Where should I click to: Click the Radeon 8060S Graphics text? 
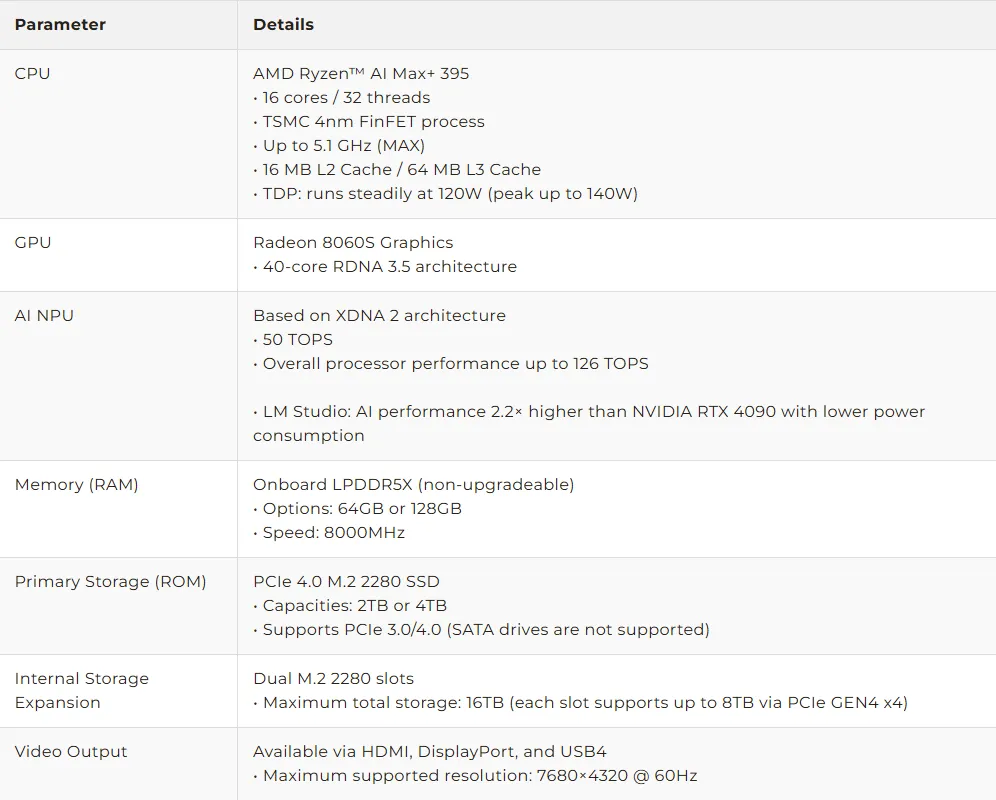pos(353,242)
